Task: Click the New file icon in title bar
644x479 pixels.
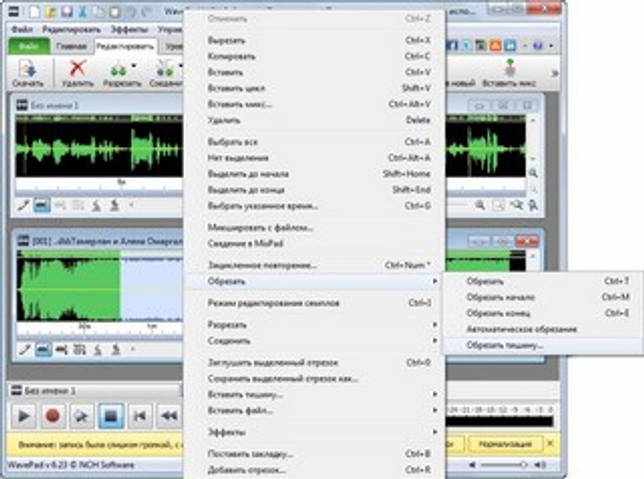Action: tap(35, 12)
